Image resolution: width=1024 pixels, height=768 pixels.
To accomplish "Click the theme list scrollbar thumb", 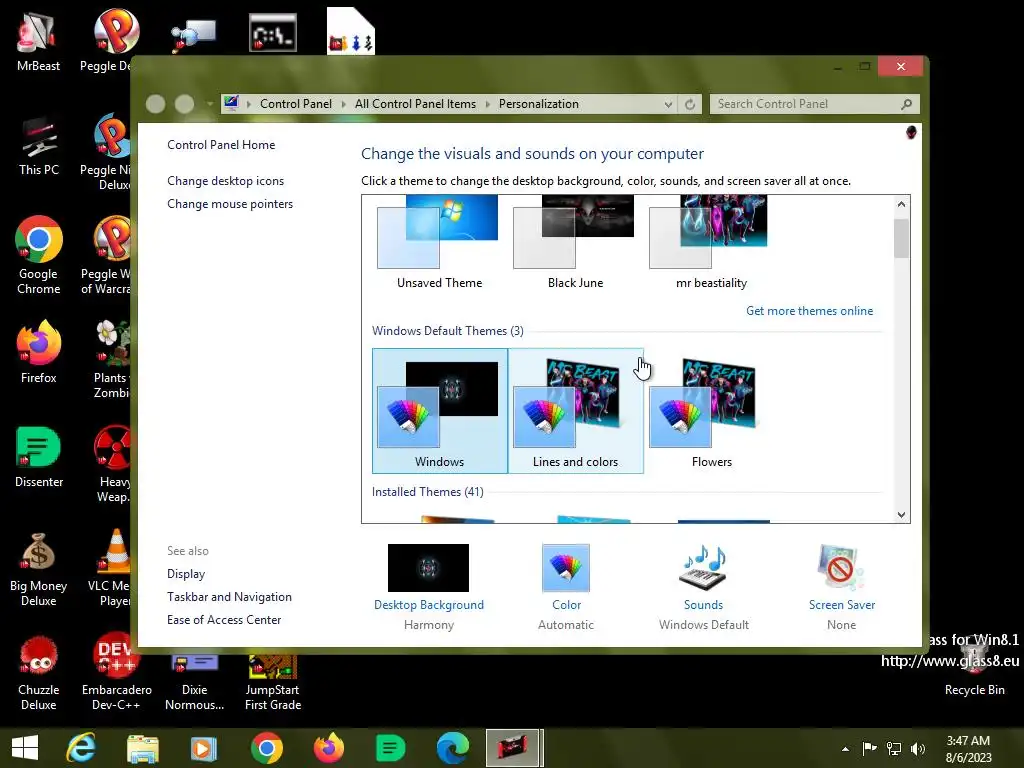I will click(901, 238).
